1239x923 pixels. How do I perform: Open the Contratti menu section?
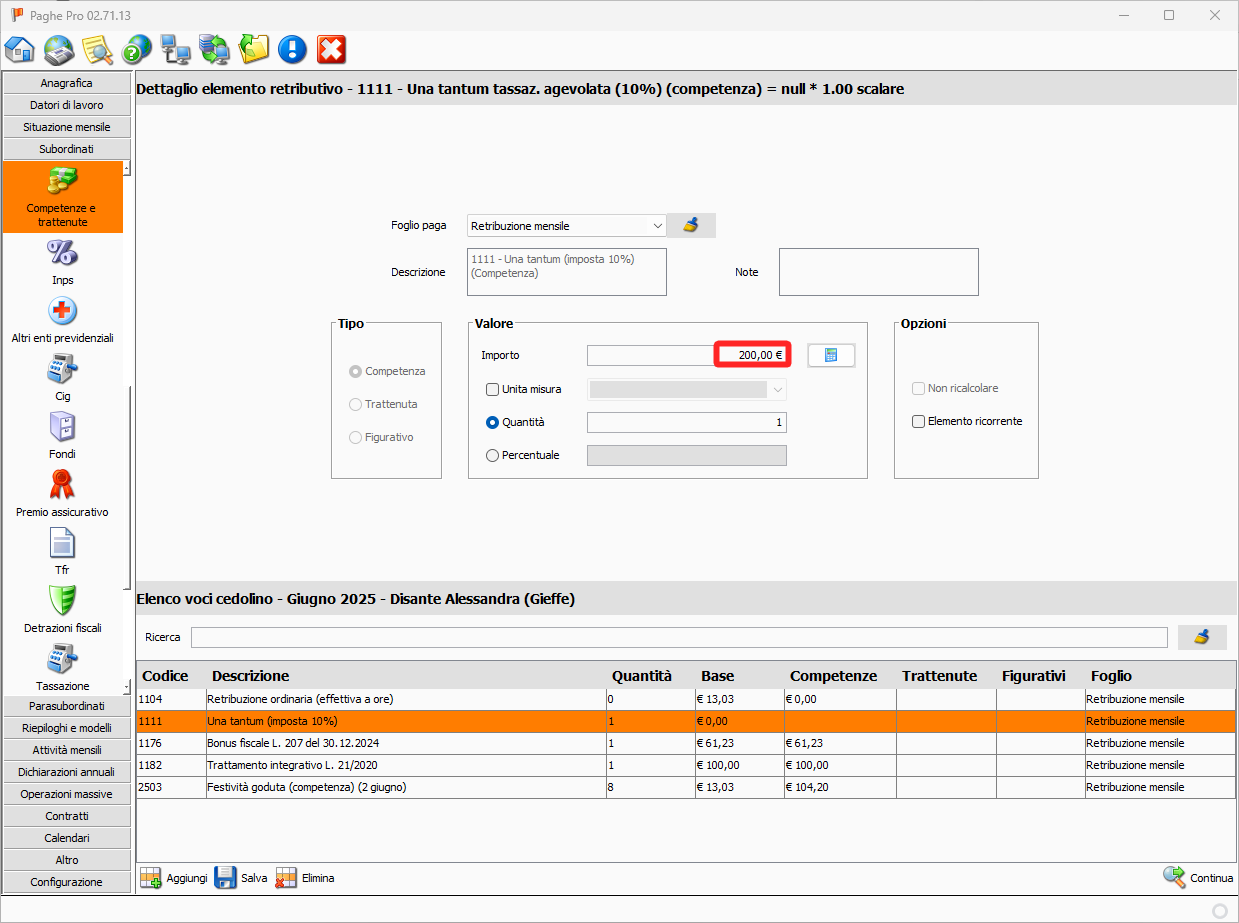pyautogui.click(x=67, y=816)
